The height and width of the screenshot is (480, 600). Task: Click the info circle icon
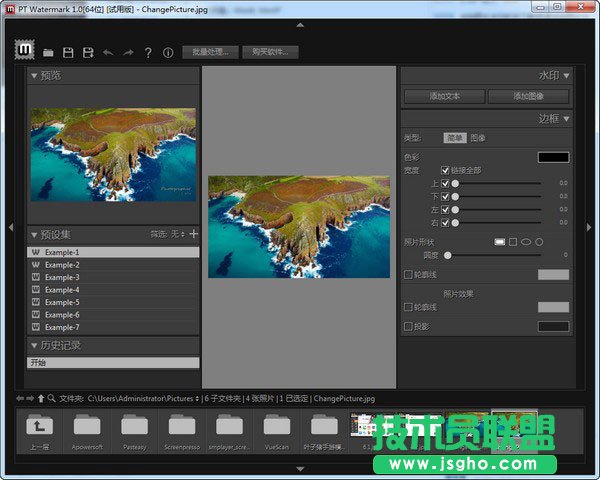point(168,52)
